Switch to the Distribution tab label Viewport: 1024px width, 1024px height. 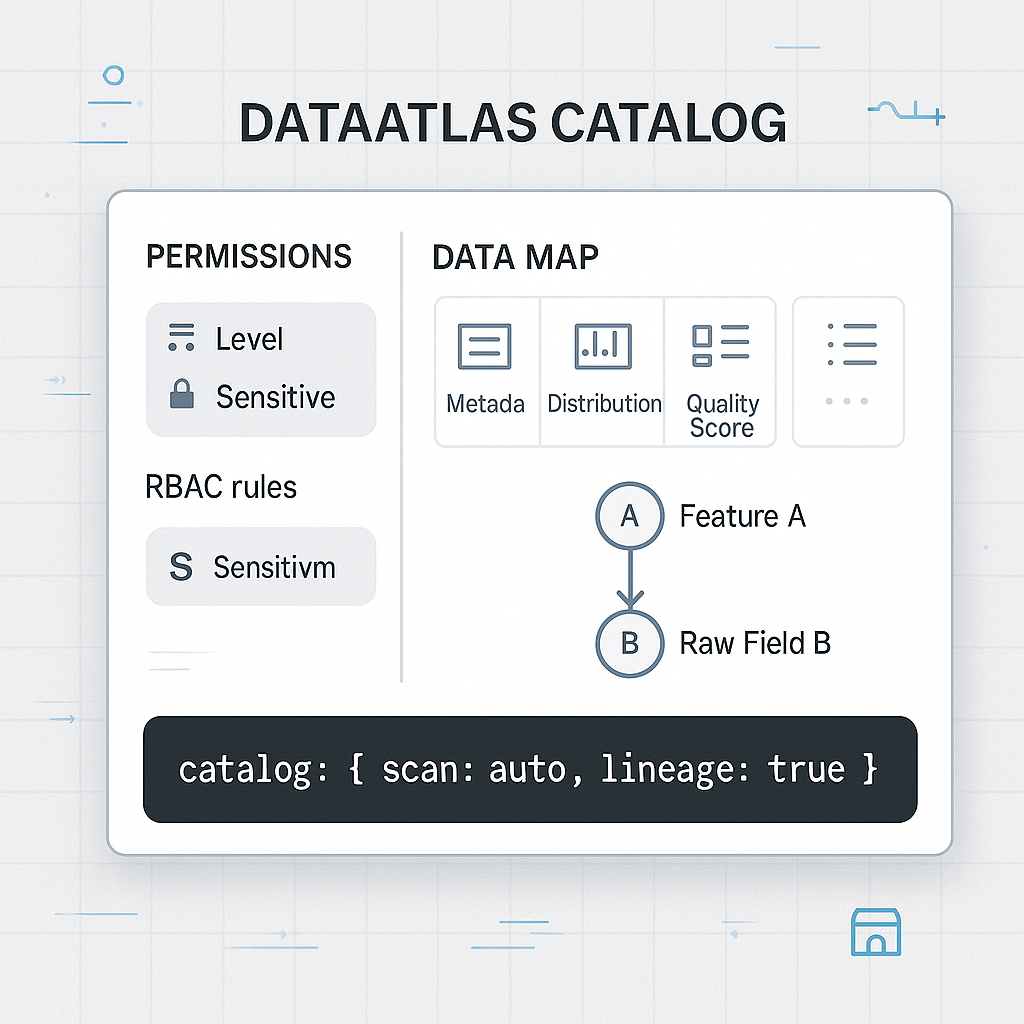[604, 404]
